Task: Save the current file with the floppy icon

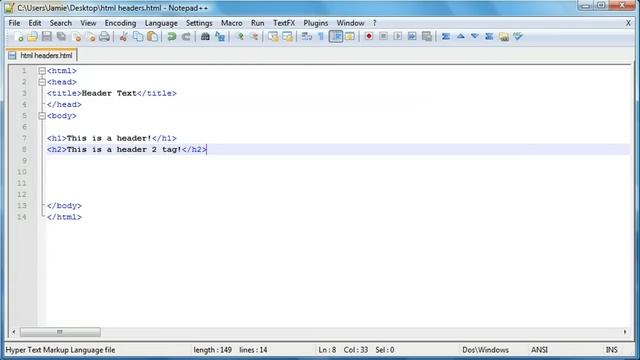Action: click(47, 37)
